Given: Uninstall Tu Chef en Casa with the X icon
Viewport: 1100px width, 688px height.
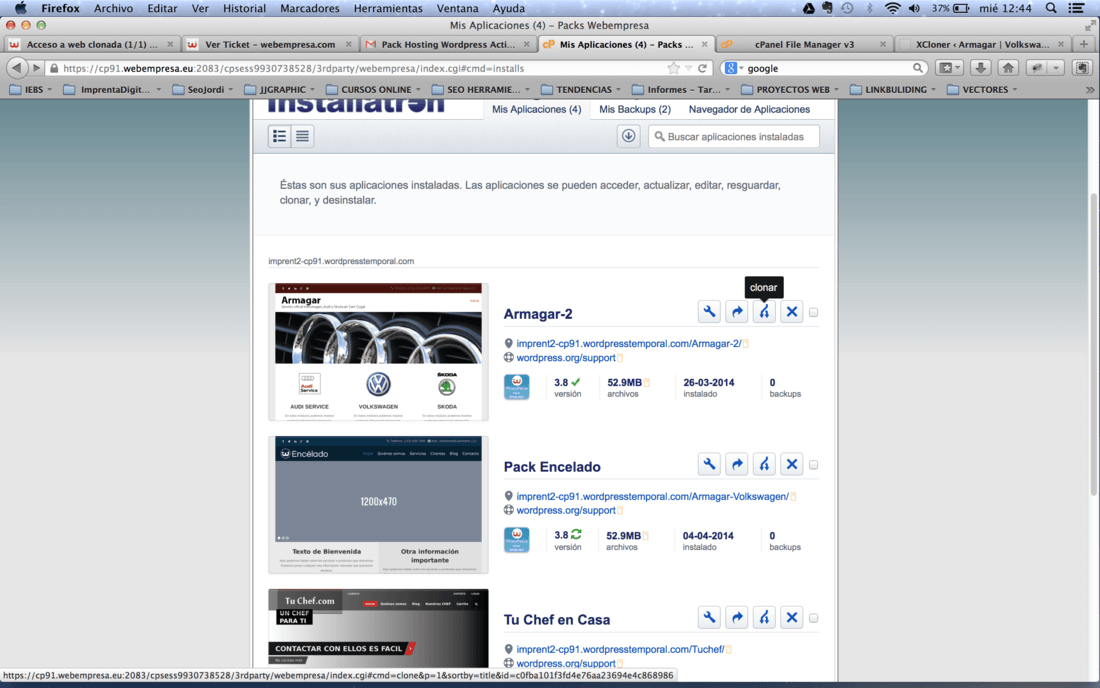Looking at the screenshot, I should click(x=791, y=618).
